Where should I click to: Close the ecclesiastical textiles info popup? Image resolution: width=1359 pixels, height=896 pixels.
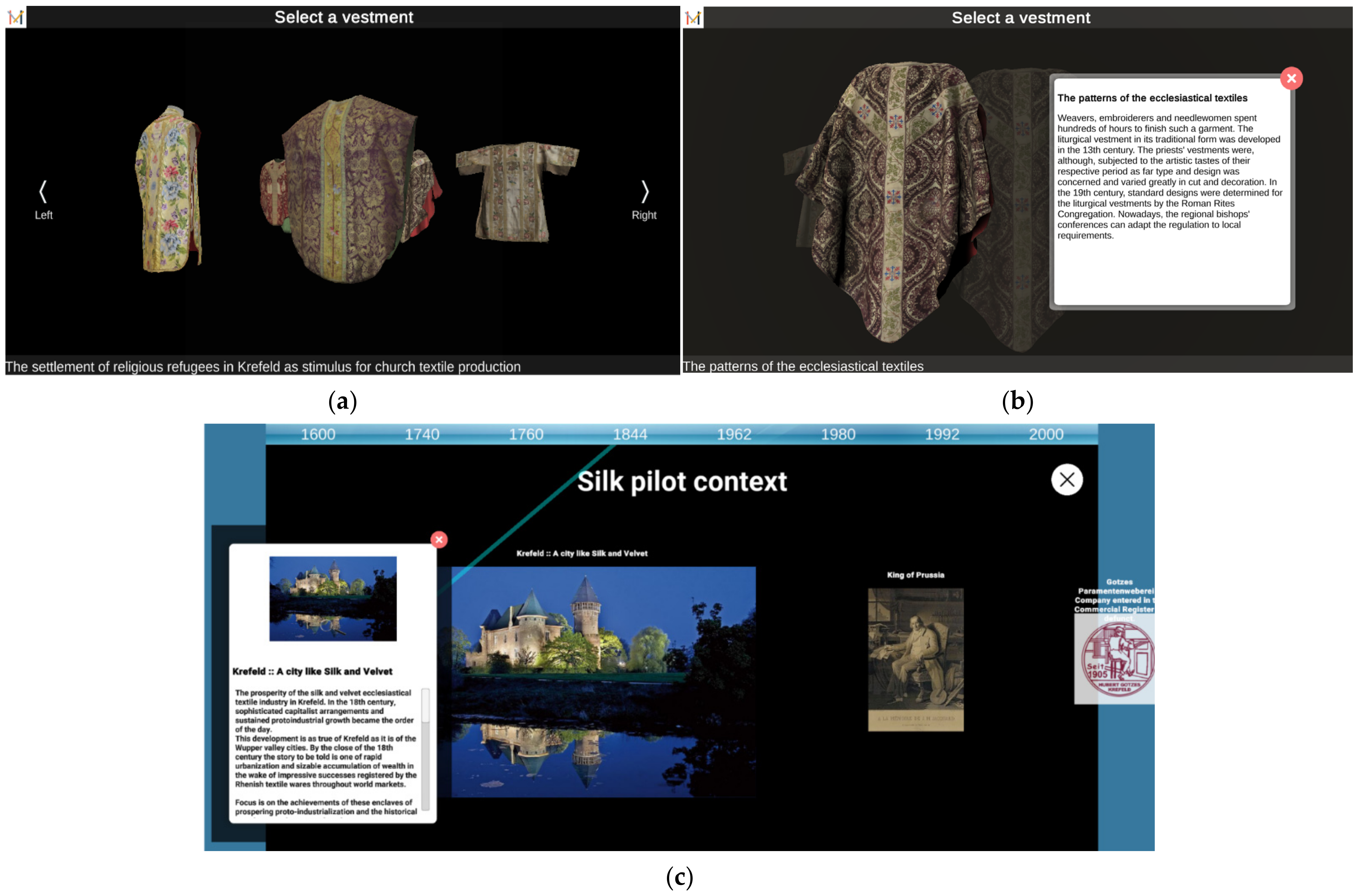coord(1291,78)
